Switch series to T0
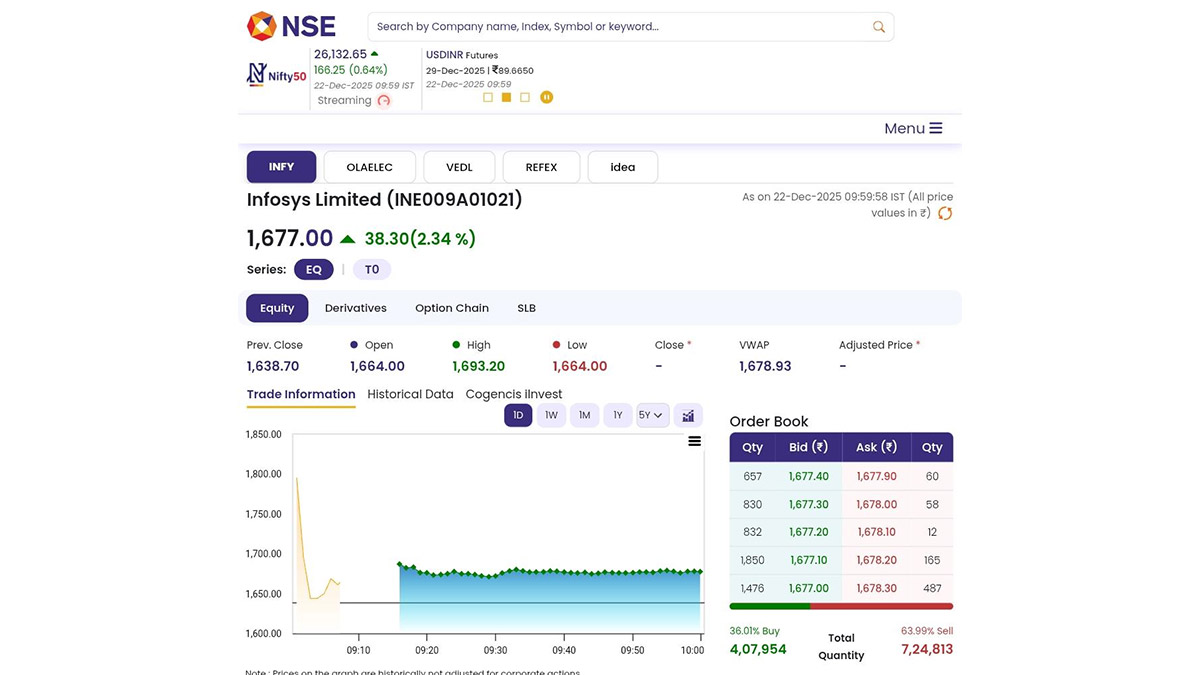This screenshot has height=675, width=1200. [371, 270]
